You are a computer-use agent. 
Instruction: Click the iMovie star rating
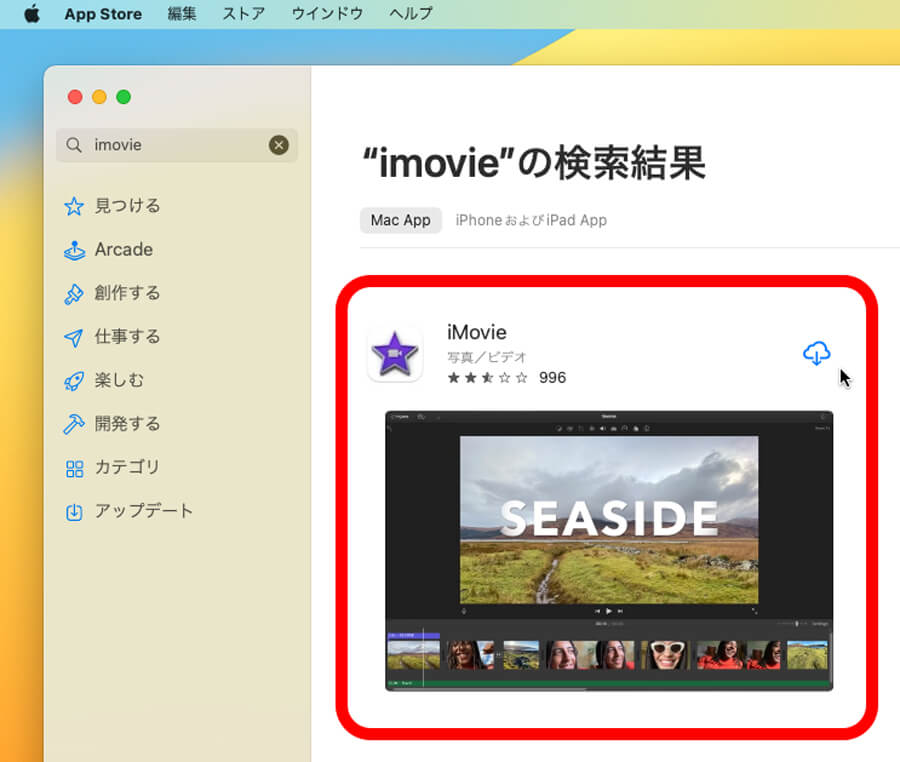coord(487,378)
